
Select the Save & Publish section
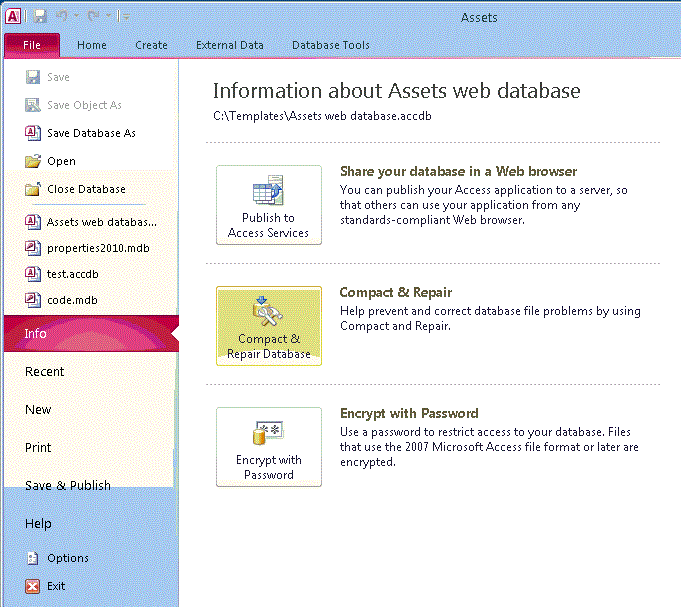pos(68,485)
